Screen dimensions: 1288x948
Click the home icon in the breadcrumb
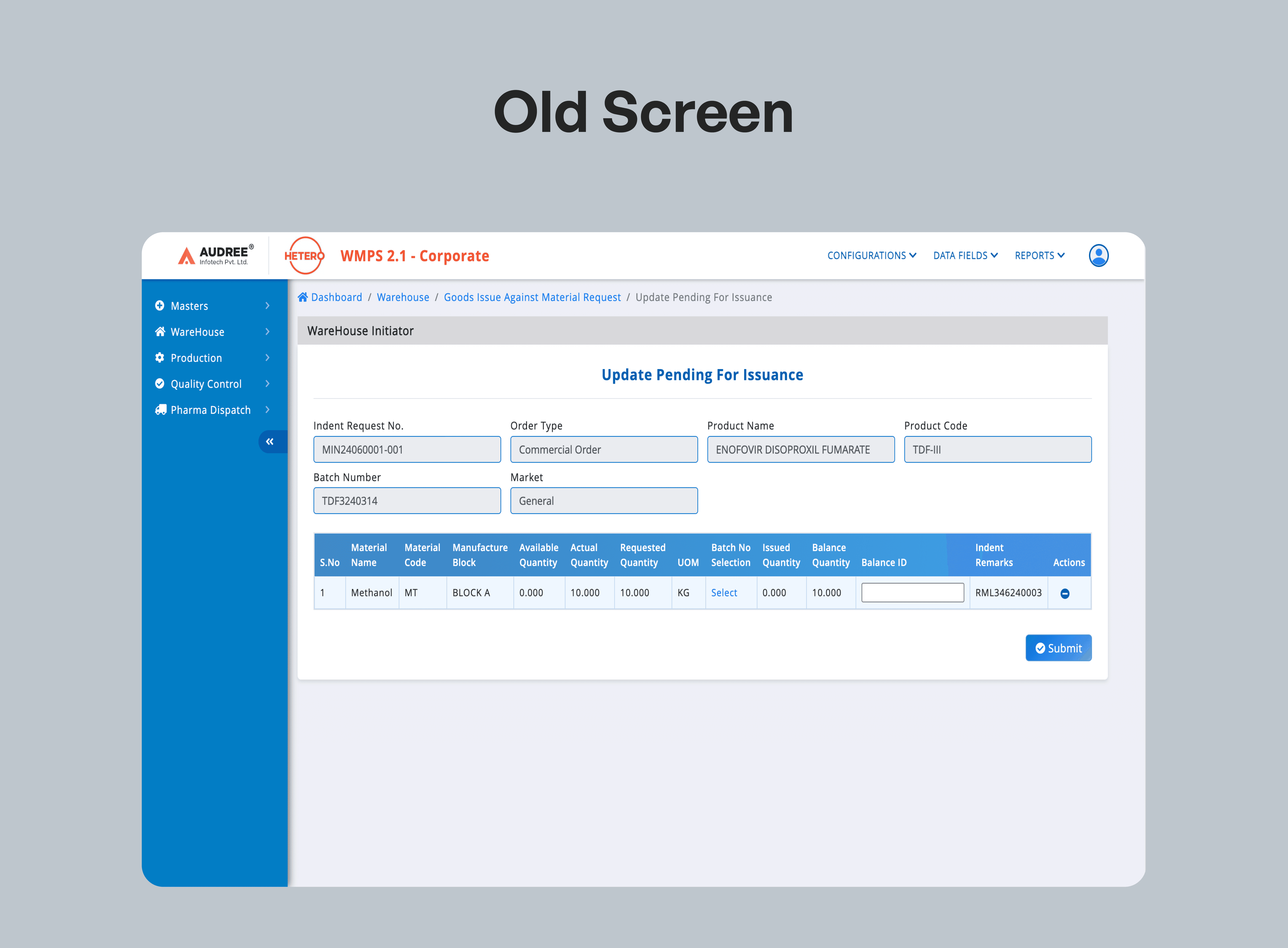click(x=303, y=297)
